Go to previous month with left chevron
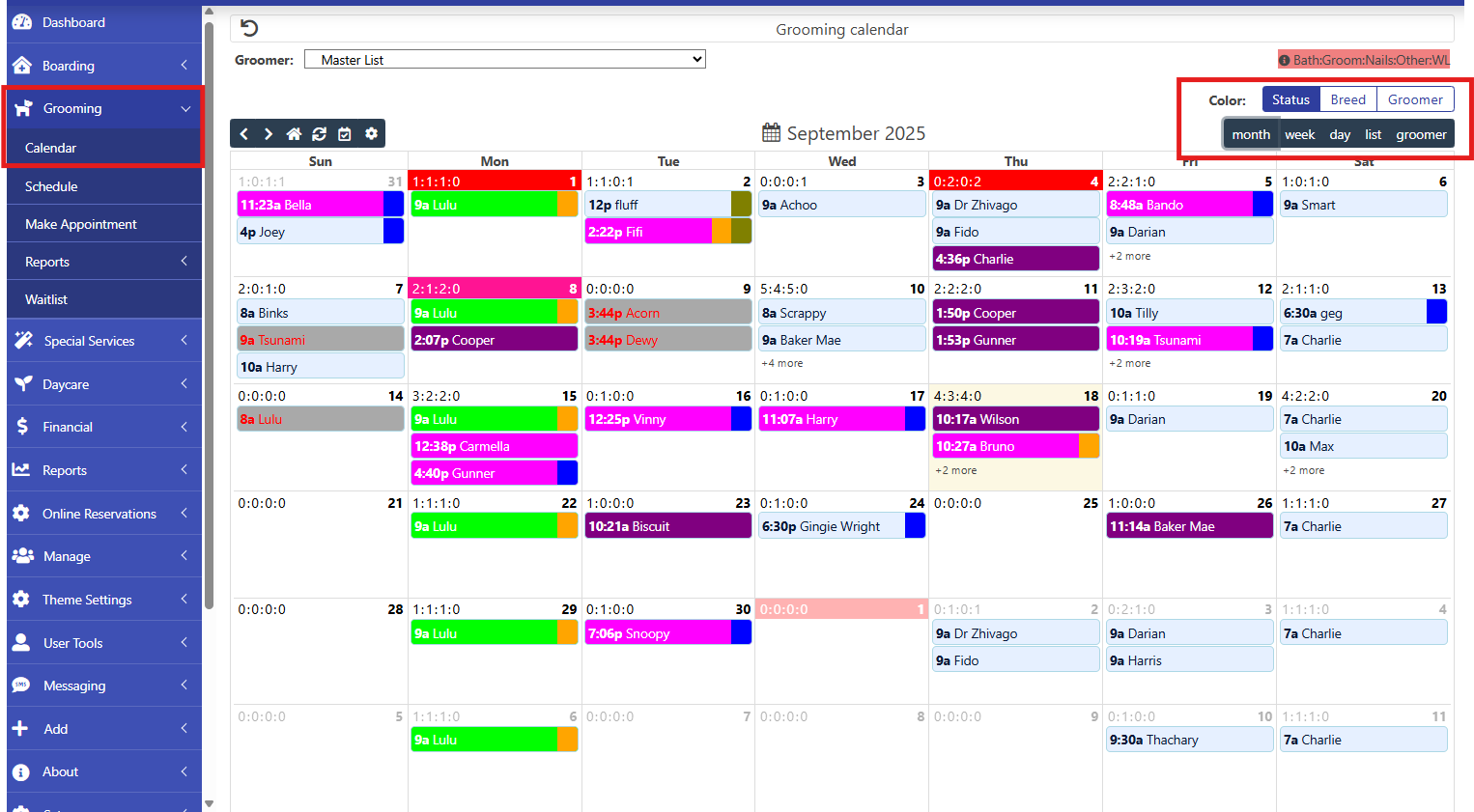1474x812 pixels. (244, 134)
